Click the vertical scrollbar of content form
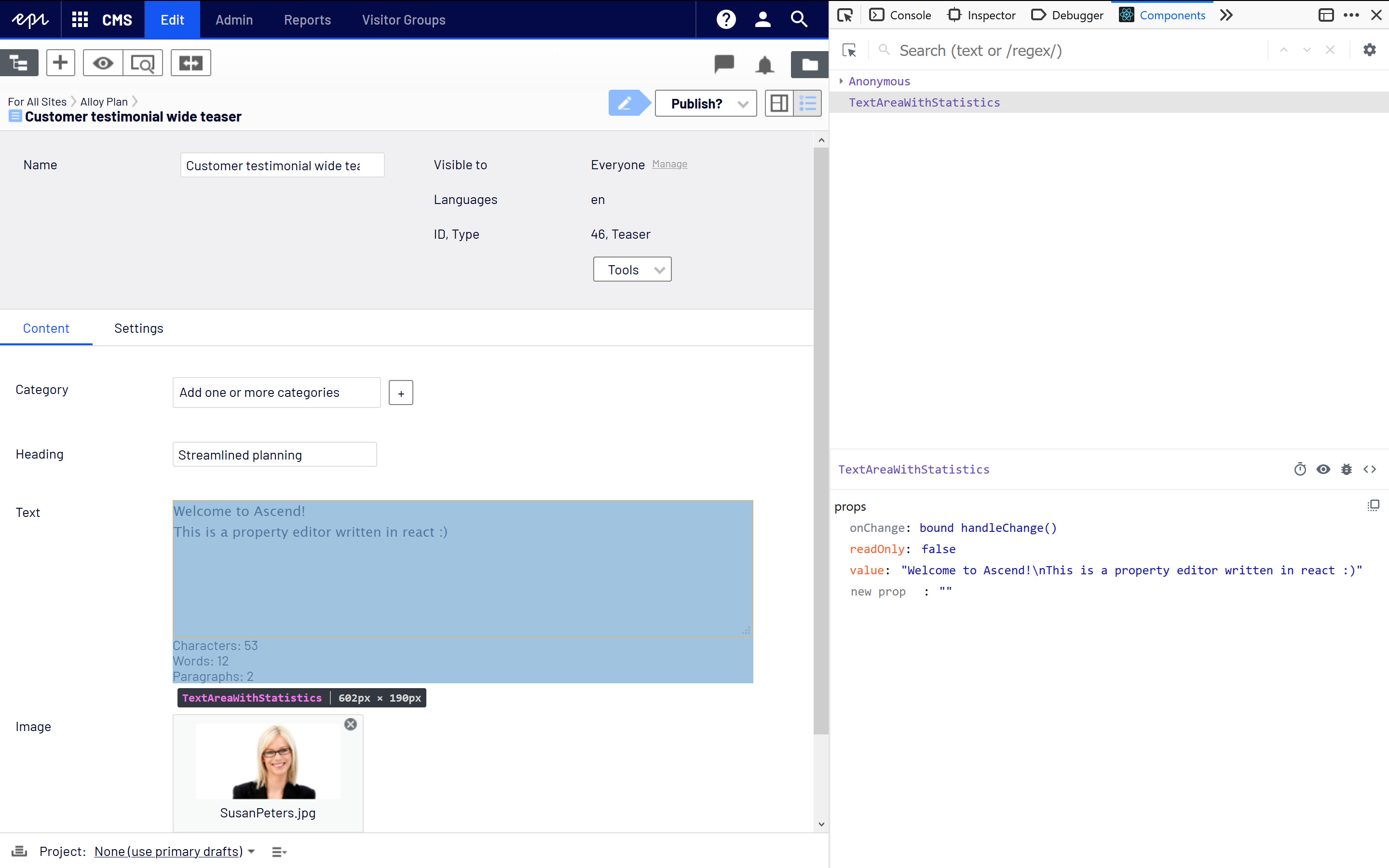1389x868 pixels. tap(821, 436)
